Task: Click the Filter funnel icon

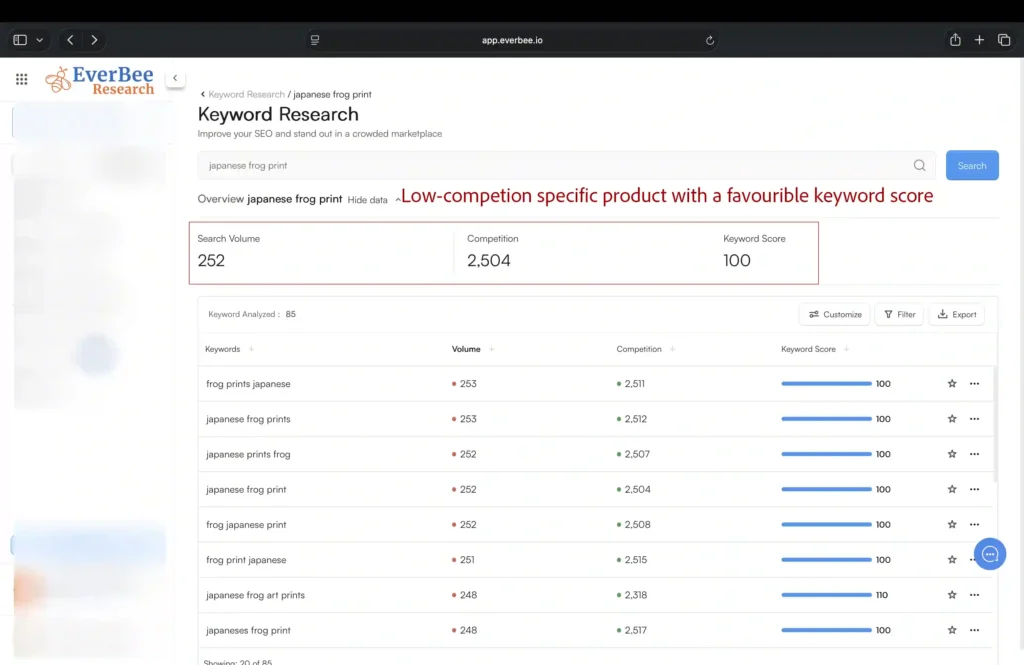Action: [889, 314]
